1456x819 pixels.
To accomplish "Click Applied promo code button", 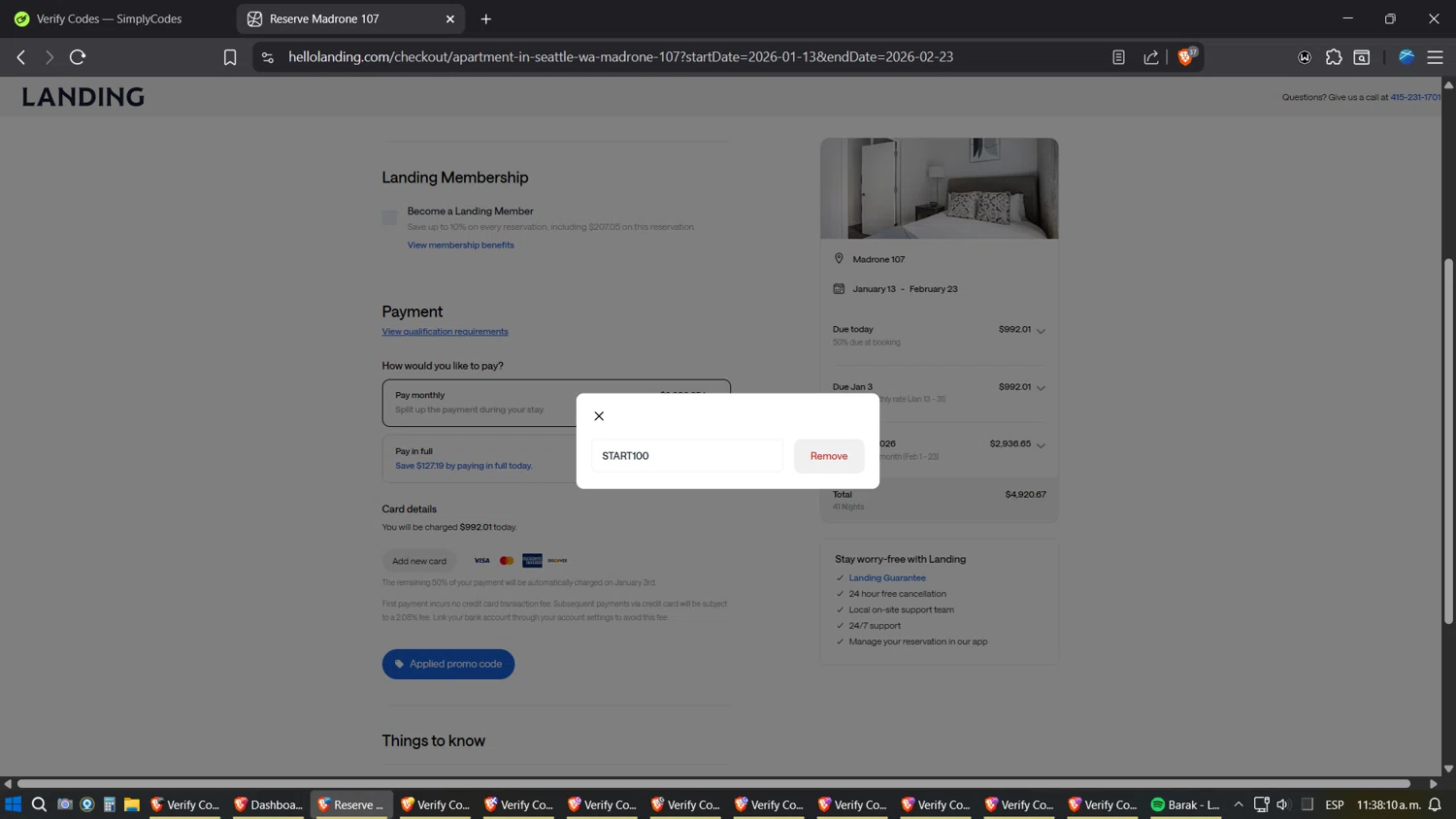I will coord(448,664).
